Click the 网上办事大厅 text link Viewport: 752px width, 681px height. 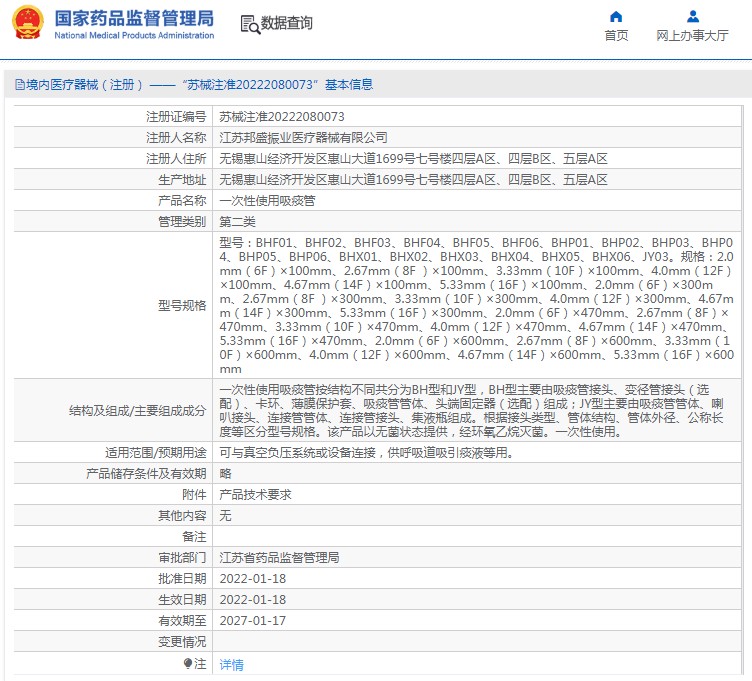692,35
